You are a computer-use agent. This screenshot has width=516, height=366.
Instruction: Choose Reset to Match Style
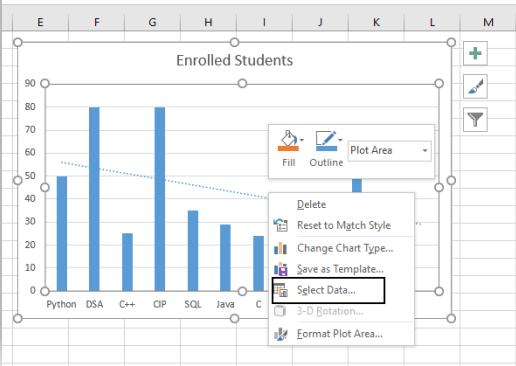click(342, 225)
